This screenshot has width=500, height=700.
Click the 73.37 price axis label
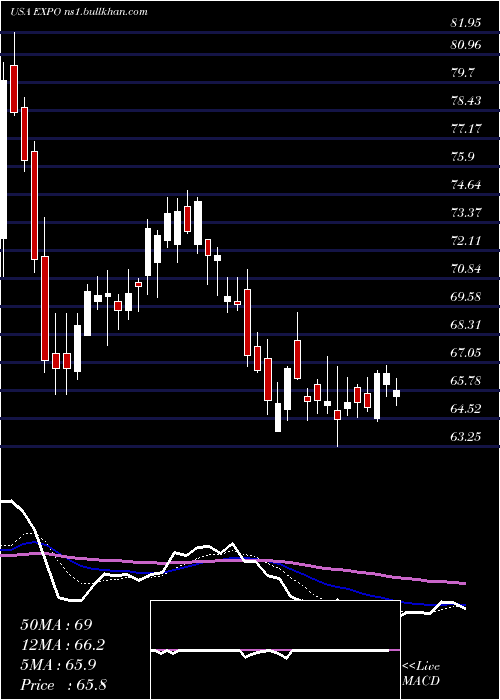click(x=466, y=213)
